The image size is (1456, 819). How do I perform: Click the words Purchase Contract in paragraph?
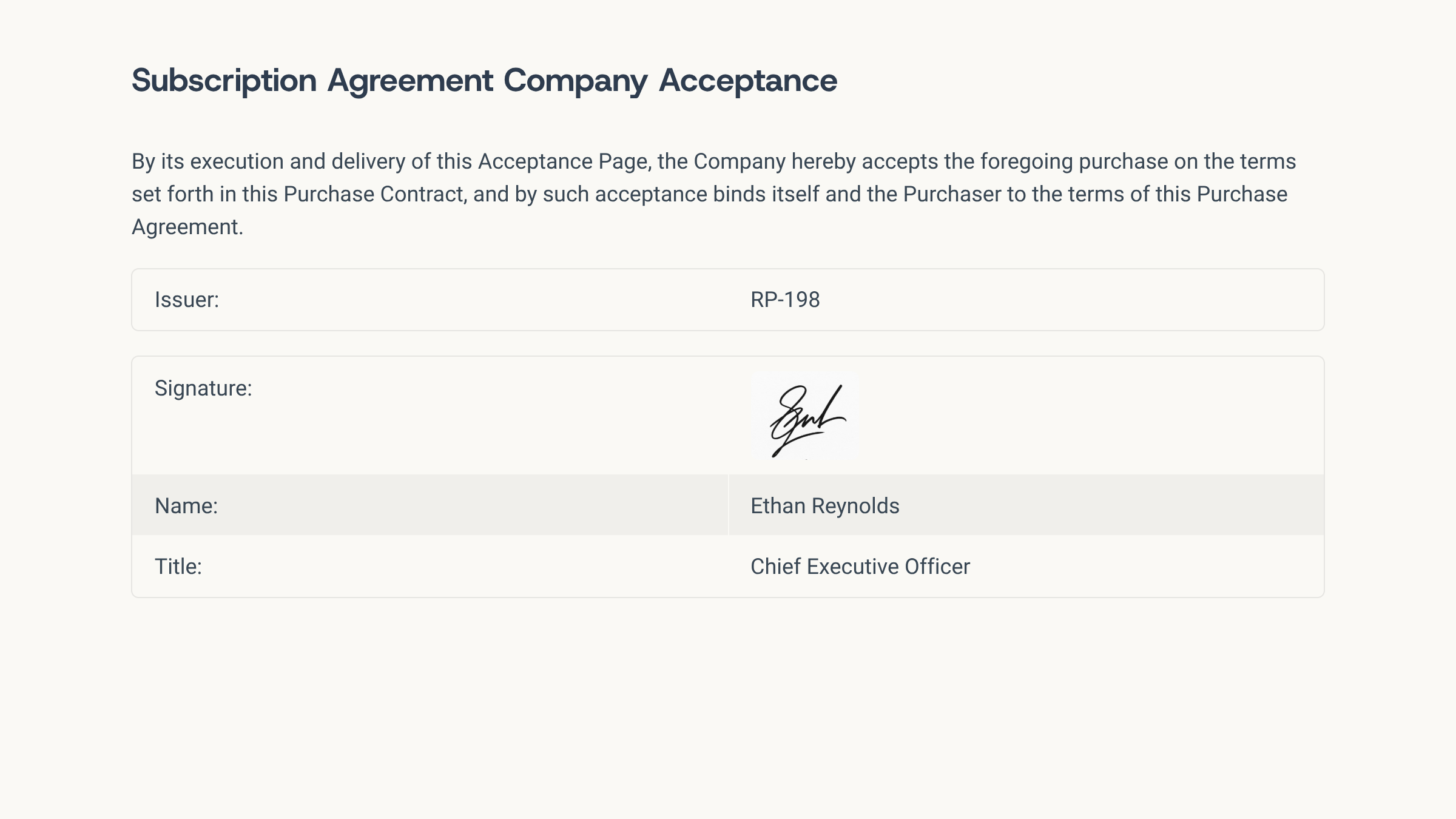click(374, 194)
